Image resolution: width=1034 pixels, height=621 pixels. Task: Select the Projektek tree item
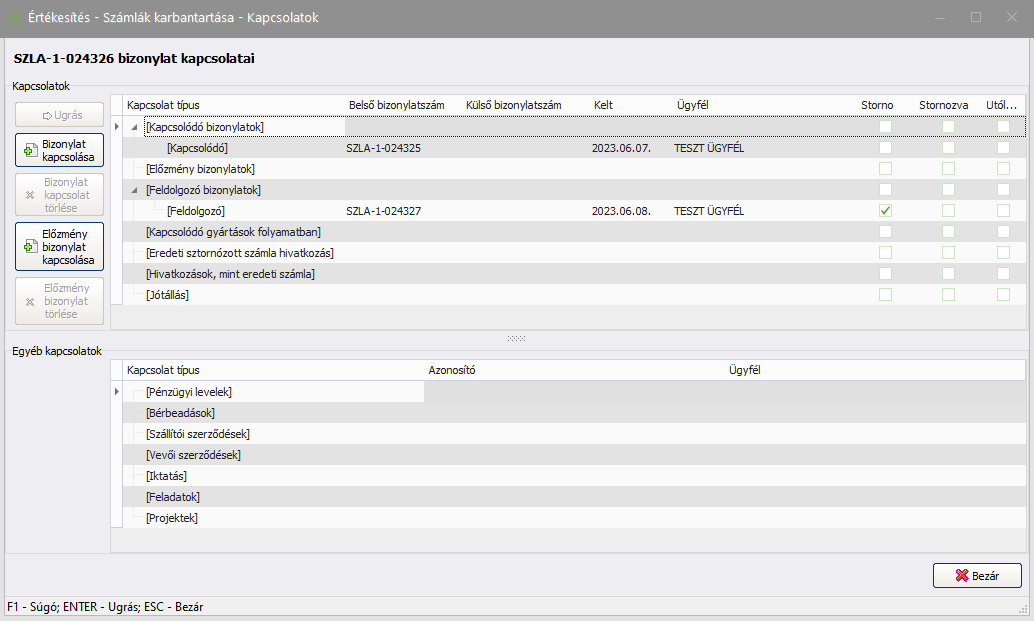click(171, 518)
